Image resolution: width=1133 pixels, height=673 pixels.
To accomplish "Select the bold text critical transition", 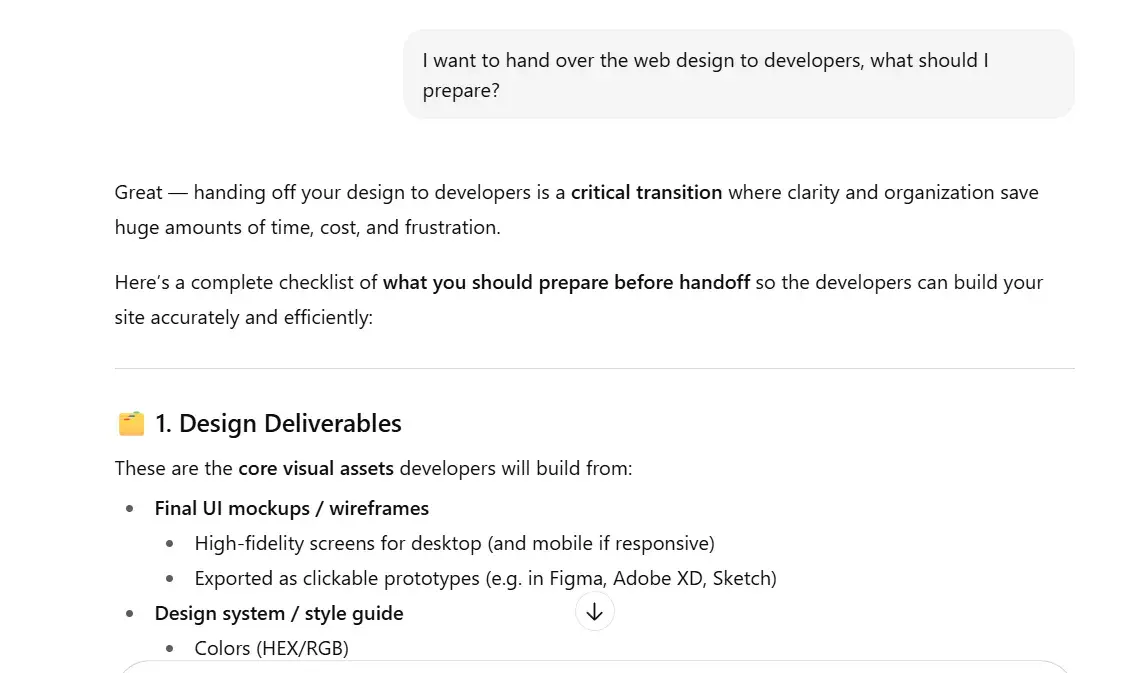I will click(645, 192).
